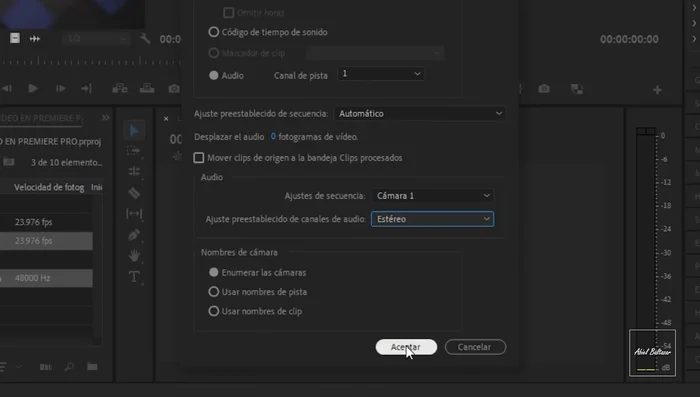The width and height of the screenshot is (700, 397).
Task: Select the Slip tool
Action: pos(134,213)
